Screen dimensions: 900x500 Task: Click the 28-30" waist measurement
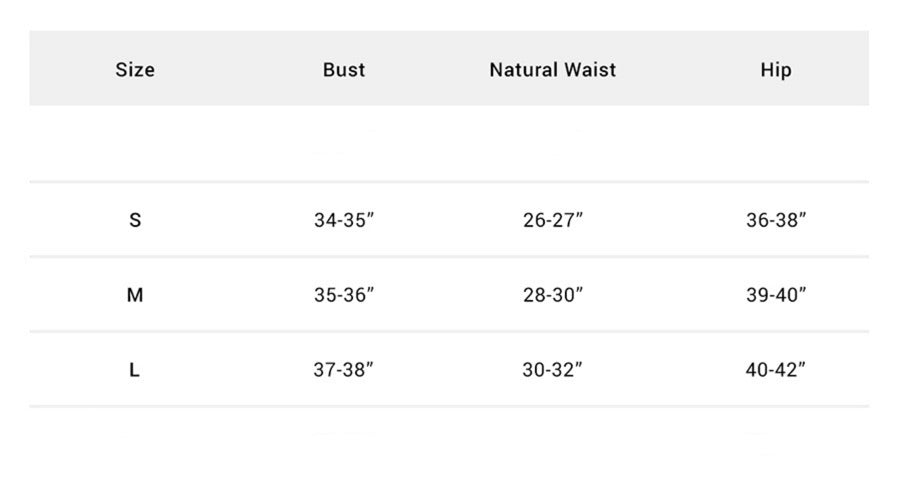(553, 294)
